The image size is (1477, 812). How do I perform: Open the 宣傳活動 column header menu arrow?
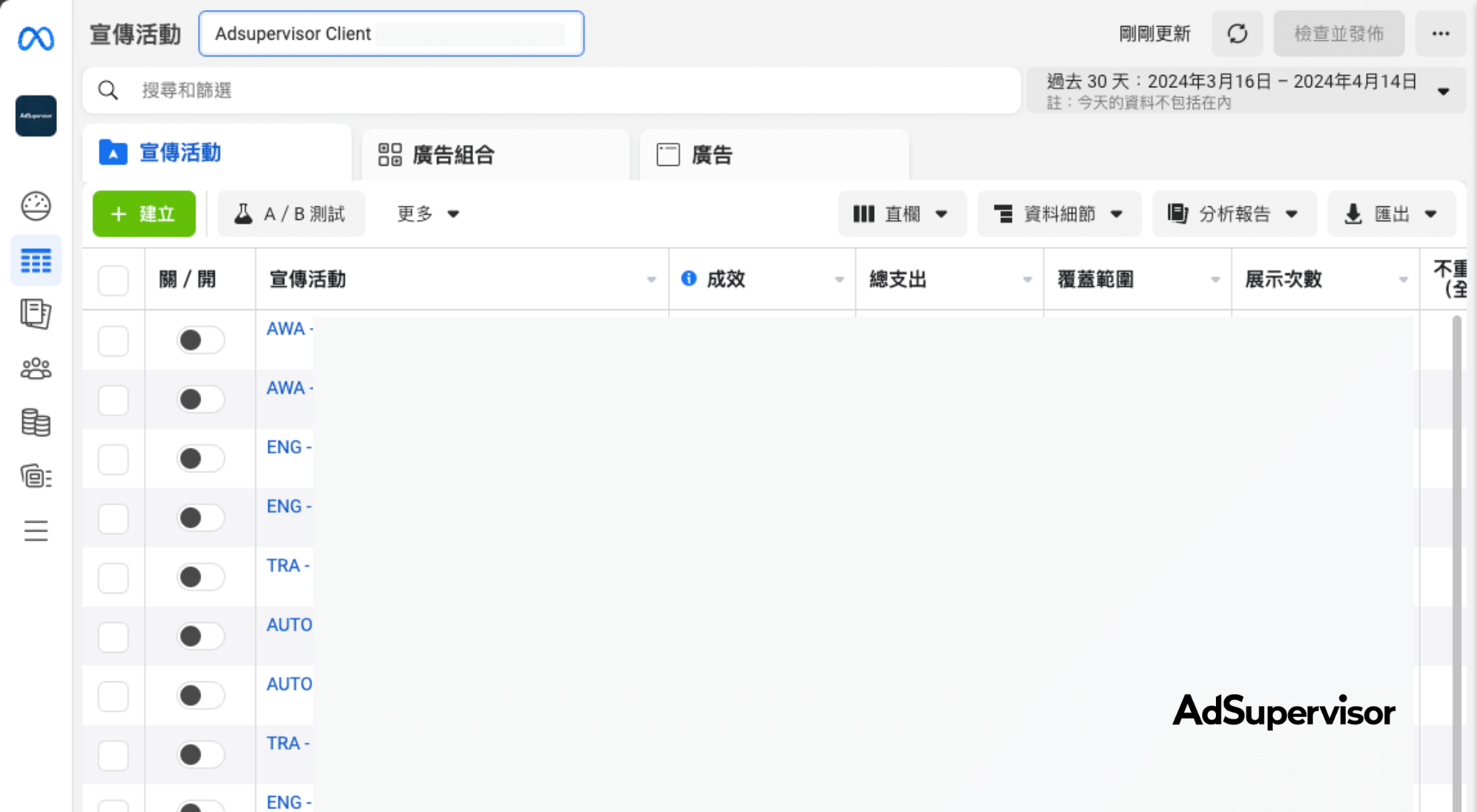click(x=651, y=280)
